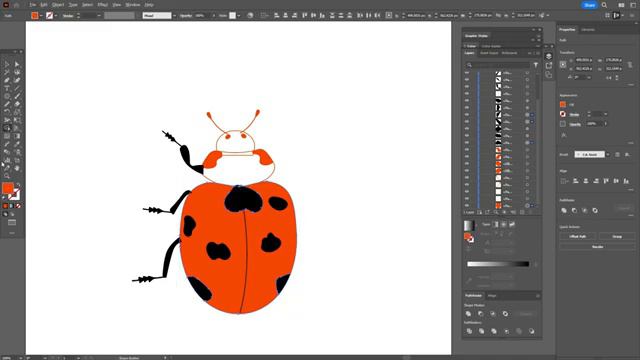Open the File menu

(32, 5)
